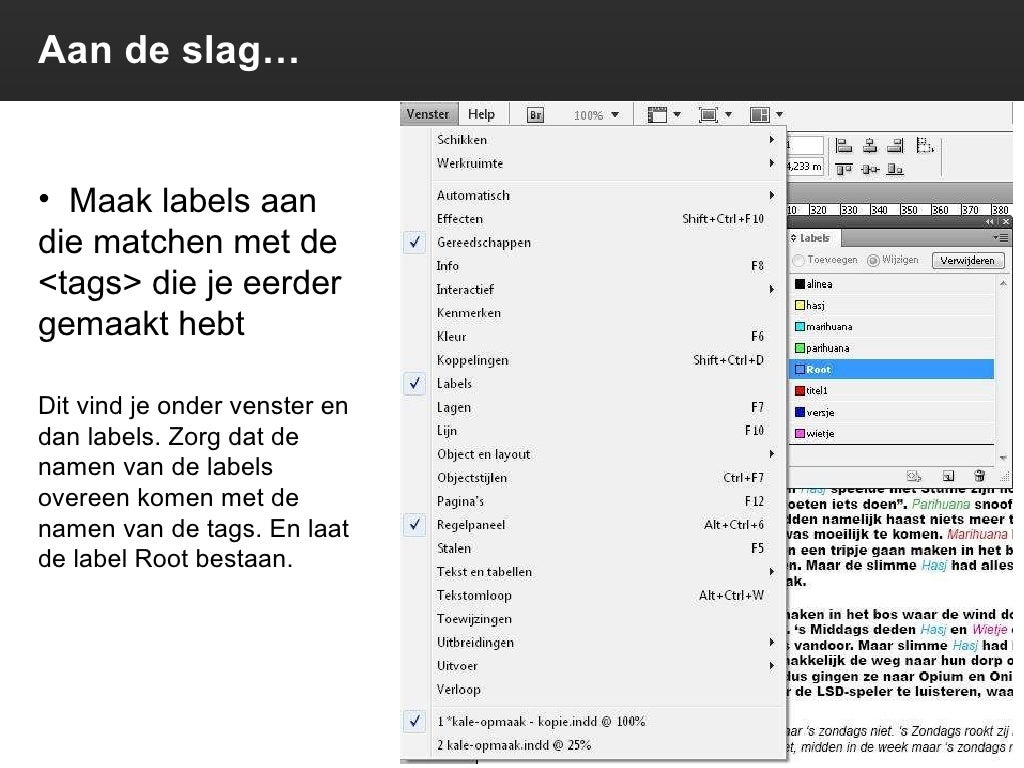Open the view options icon dropdown
1024x768 pixels.
[x=664, y=115]
